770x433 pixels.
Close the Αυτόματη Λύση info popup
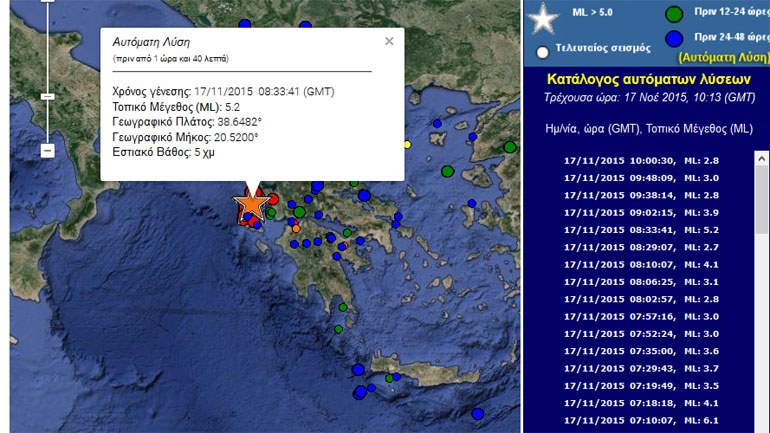tap(389, 41)
